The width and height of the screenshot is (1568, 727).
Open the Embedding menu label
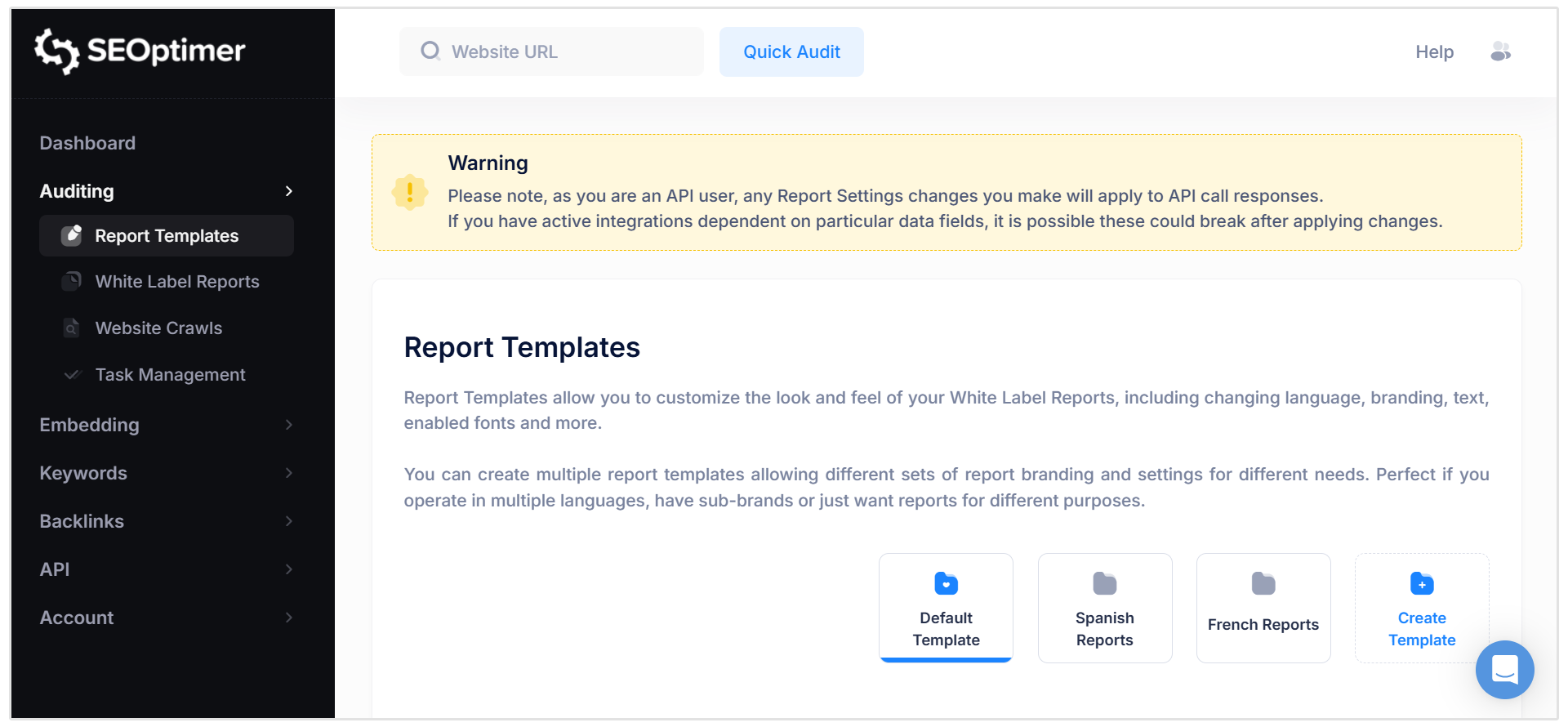coord(89,425)
